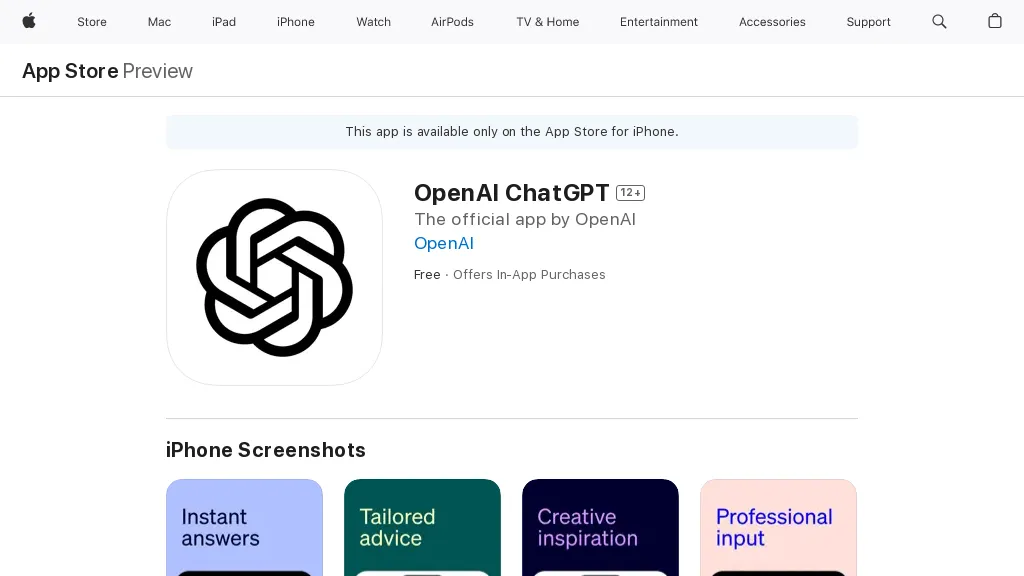
Task: Click the 12+ age rating badge
Action: 630,193
